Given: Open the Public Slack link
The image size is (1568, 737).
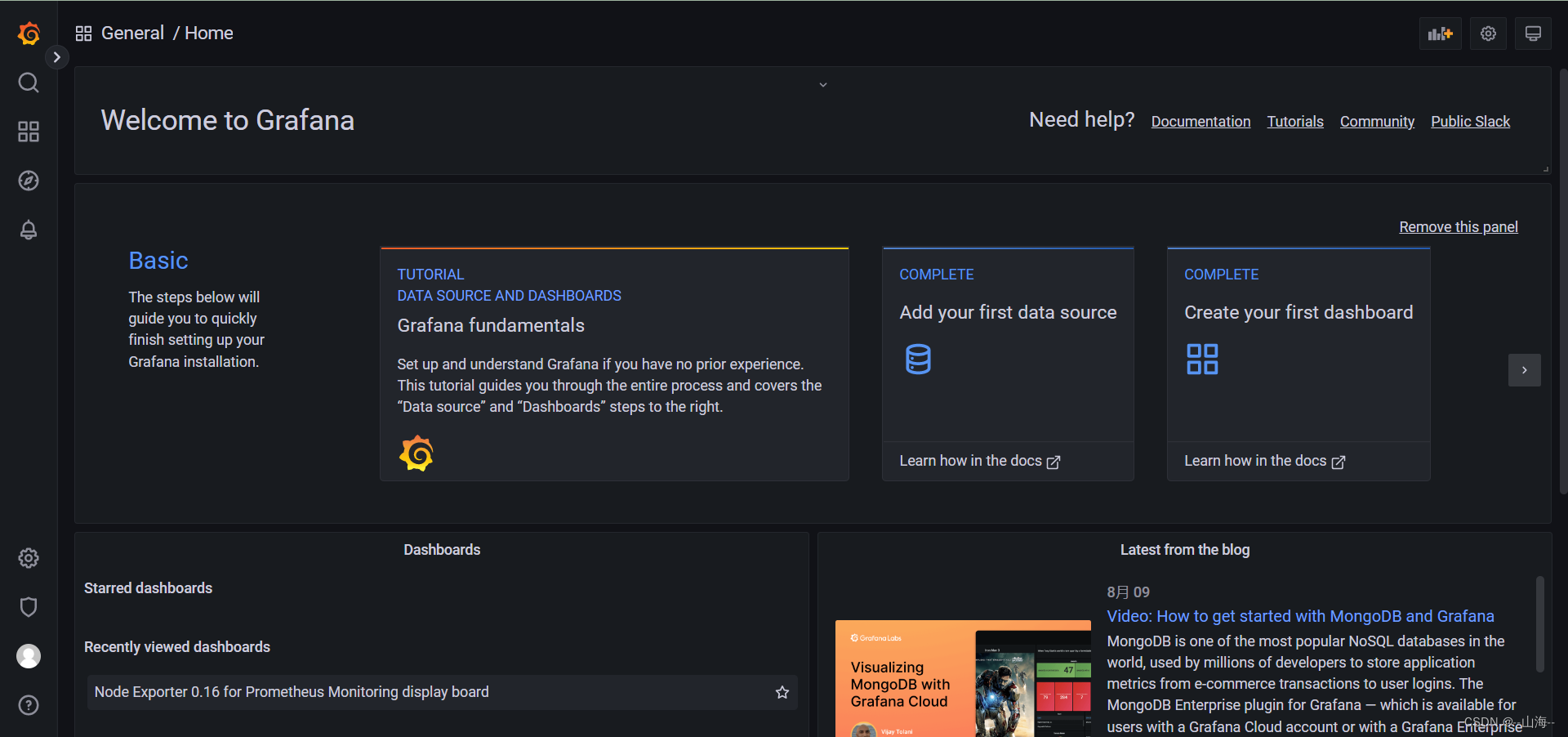Looking at the screenshot, I should [1470, 122].
